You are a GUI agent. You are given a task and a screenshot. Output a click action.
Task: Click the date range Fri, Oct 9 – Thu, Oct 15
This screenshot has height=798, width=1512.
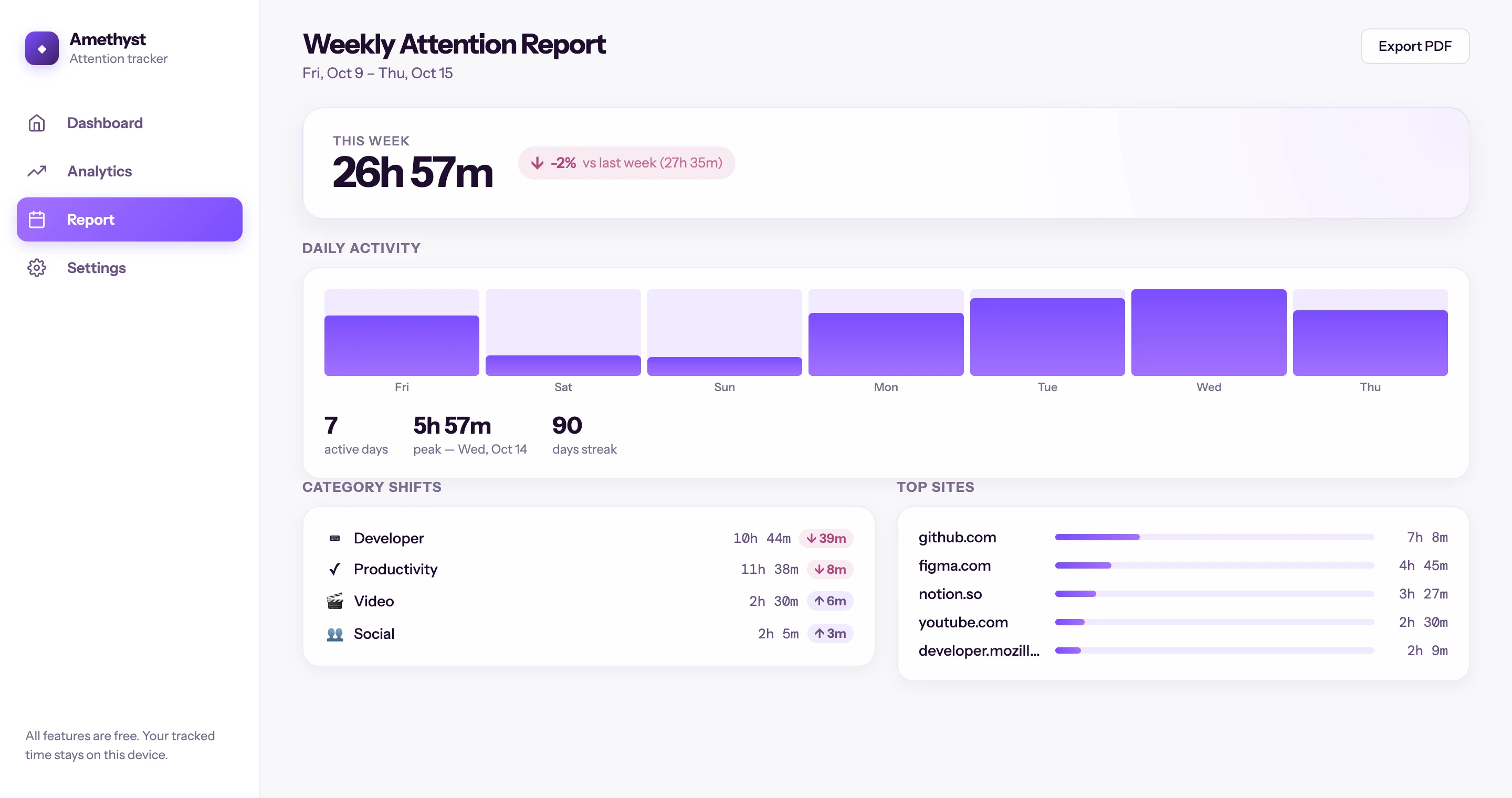tap(377, 73)
